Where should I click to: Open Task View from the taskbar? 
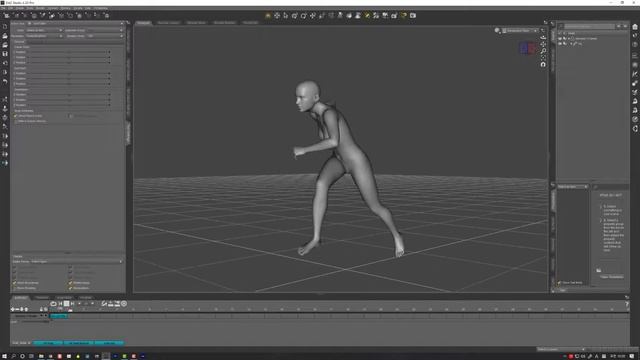(31, 356)
